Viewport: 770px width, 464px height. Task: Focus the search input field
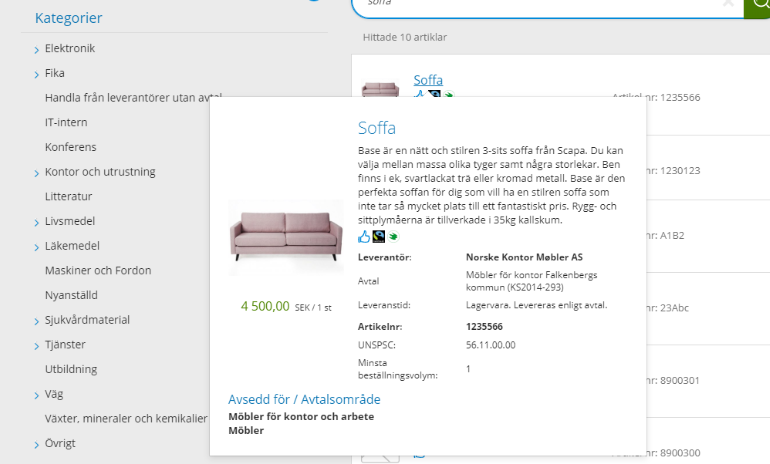pos(540,5)
